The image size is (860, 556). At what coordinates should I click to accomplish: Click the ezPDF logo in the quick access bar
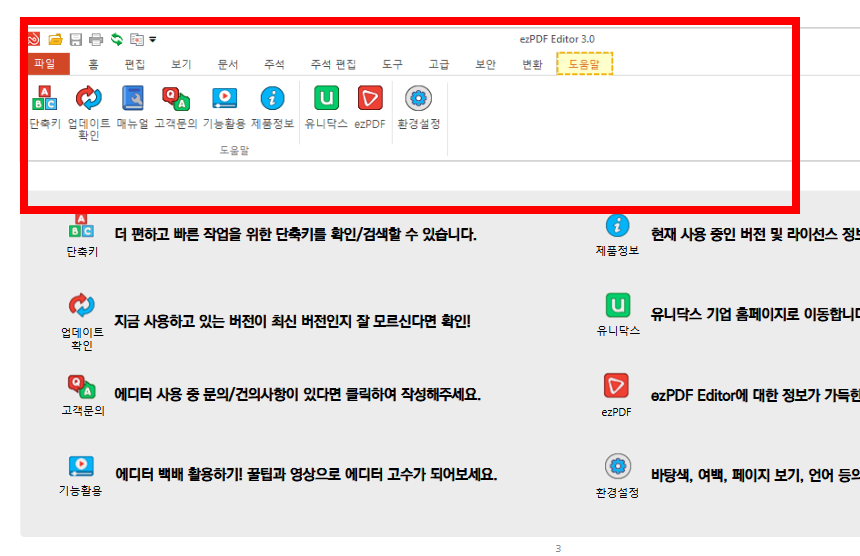pos(34,39)
